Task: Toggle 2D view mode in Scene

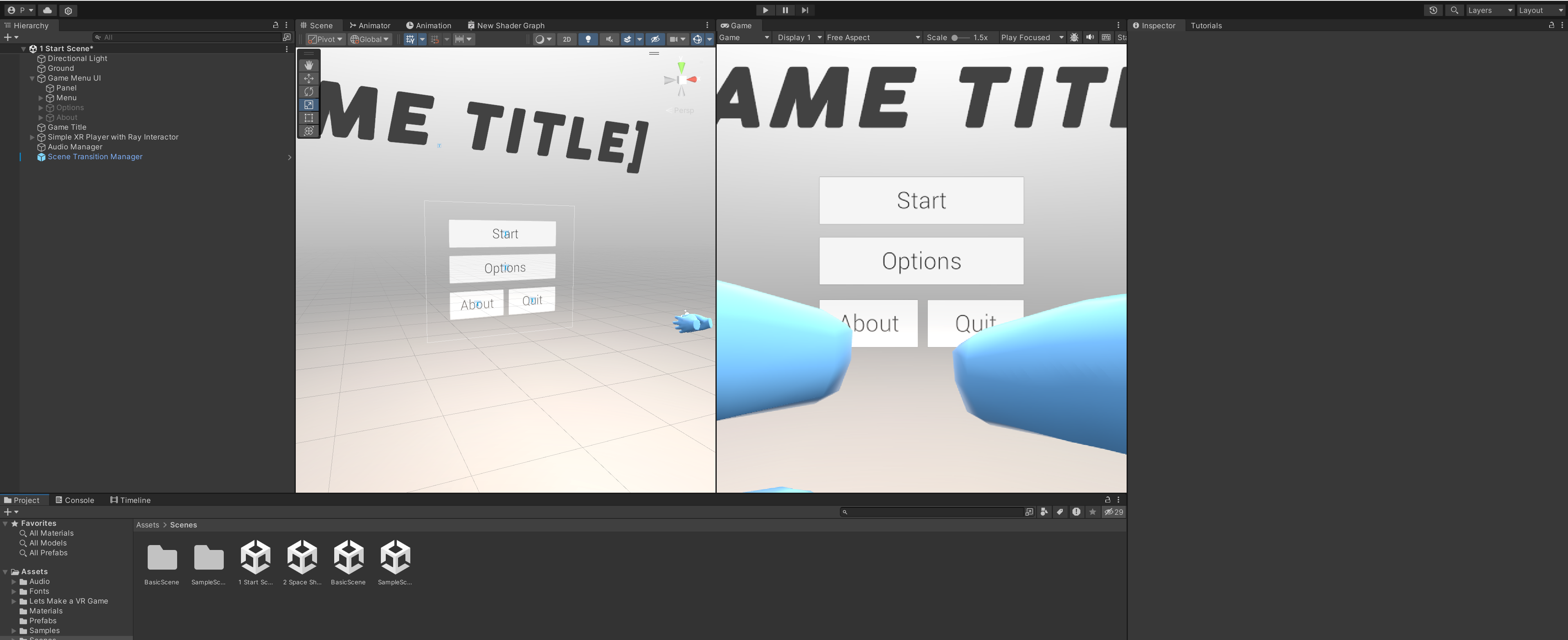Action: tap(567, 39)
